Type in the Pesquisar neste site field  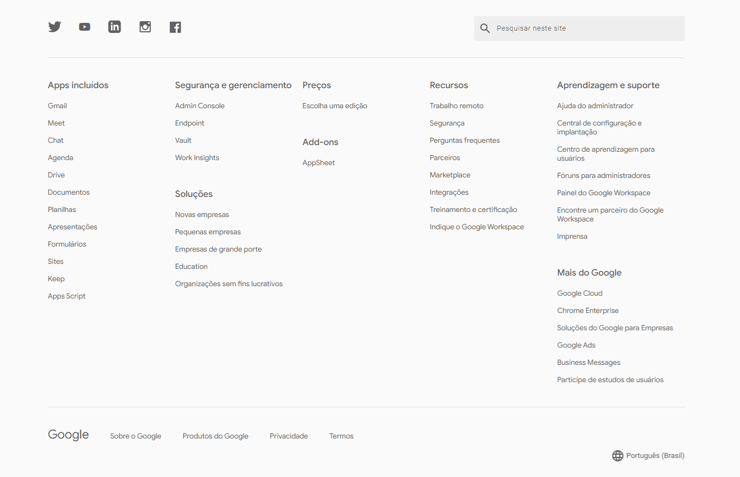(x=585, y=28)
